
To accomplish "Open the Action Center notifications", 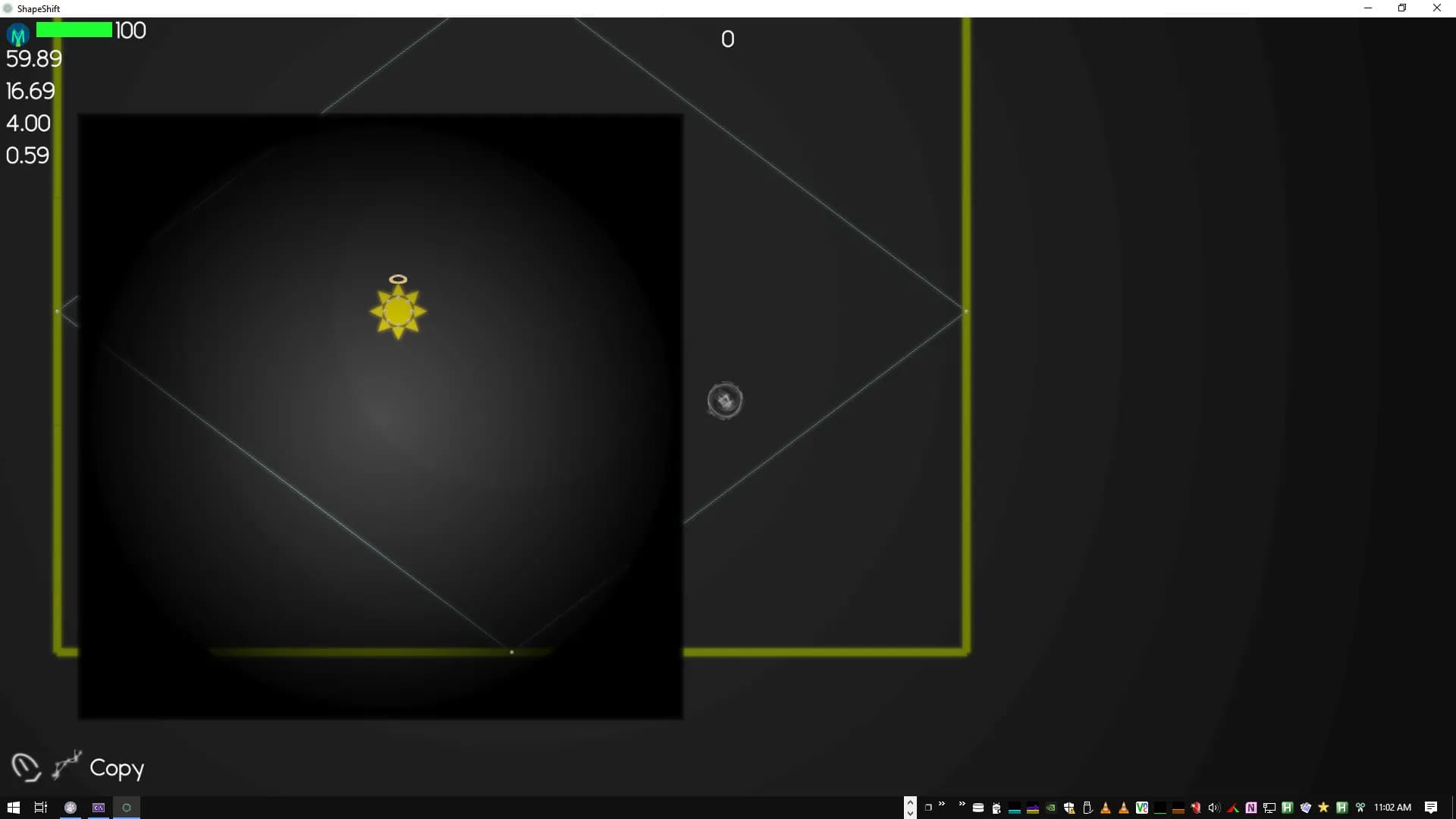I will click(1431, 808).
